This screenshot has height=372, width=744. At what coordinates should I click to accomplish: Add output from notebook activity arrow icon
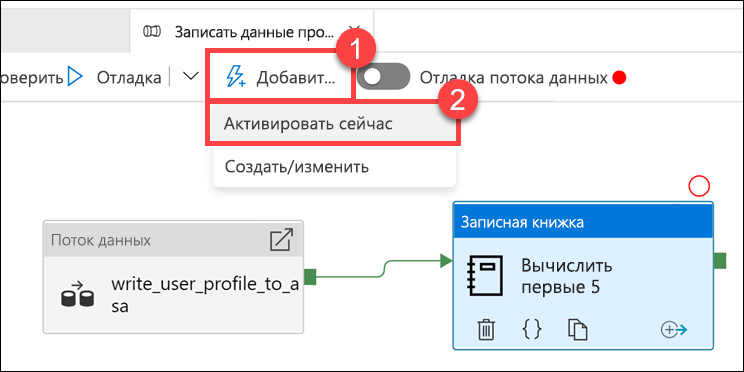pyautogui.click(x=674, y=330)
